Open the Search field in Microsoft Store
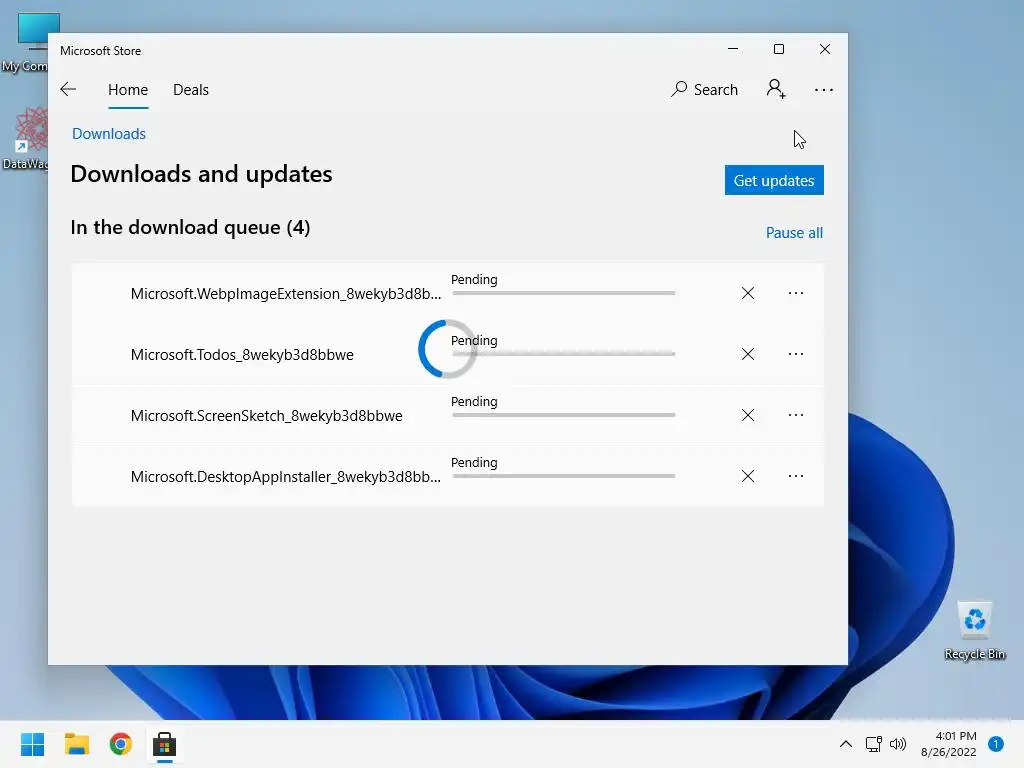The width and height of the screenshot is (1024, 768). click(704, 89)
